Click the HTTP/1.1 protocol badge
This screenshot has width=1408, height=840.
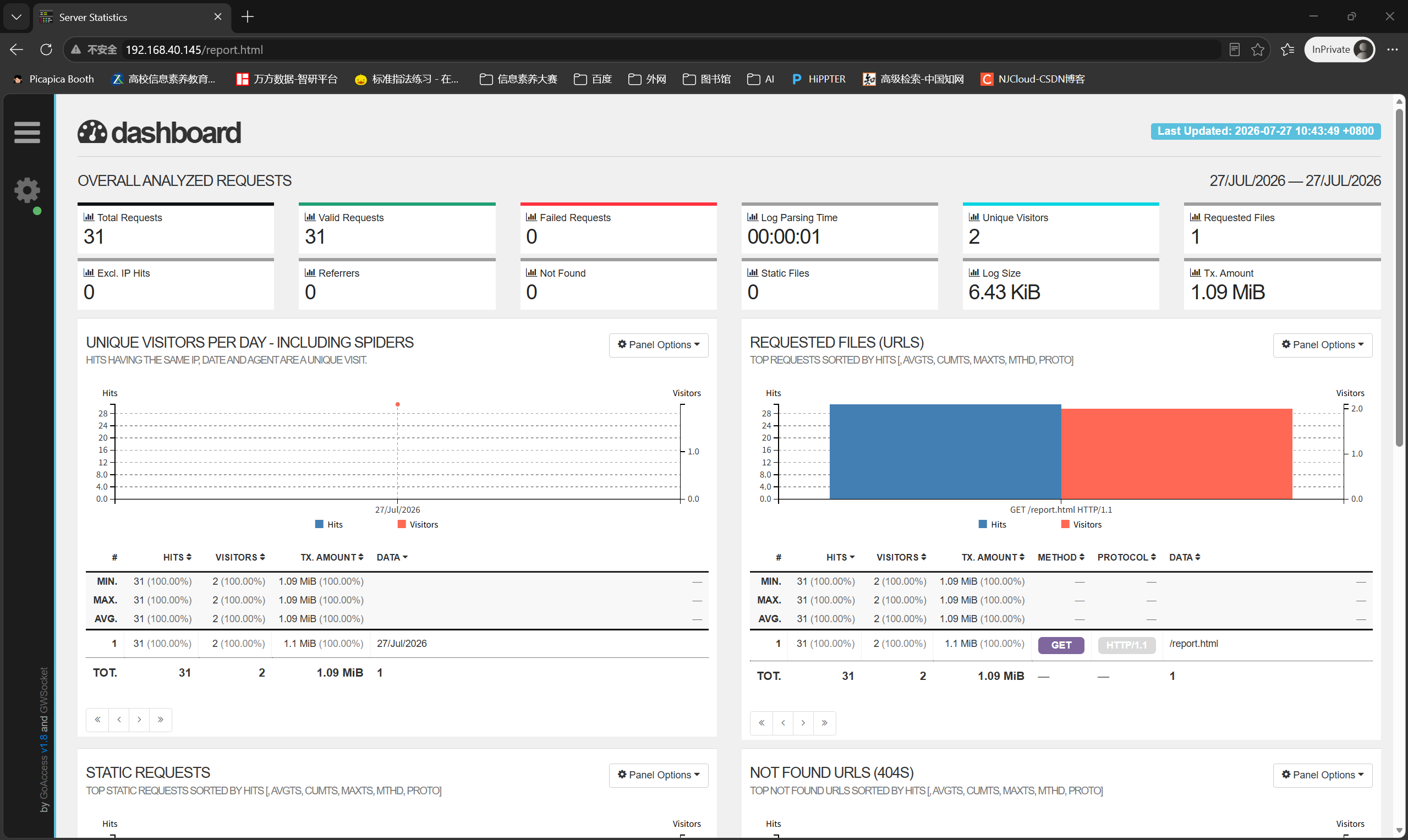click(x=1127, y=645)
